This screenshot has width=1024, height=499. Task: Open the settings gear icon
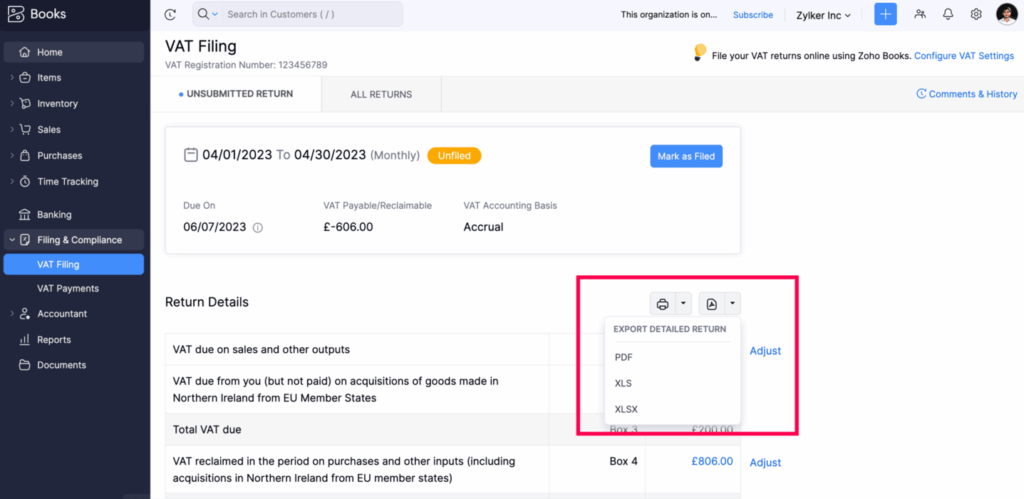pos(976,14)
